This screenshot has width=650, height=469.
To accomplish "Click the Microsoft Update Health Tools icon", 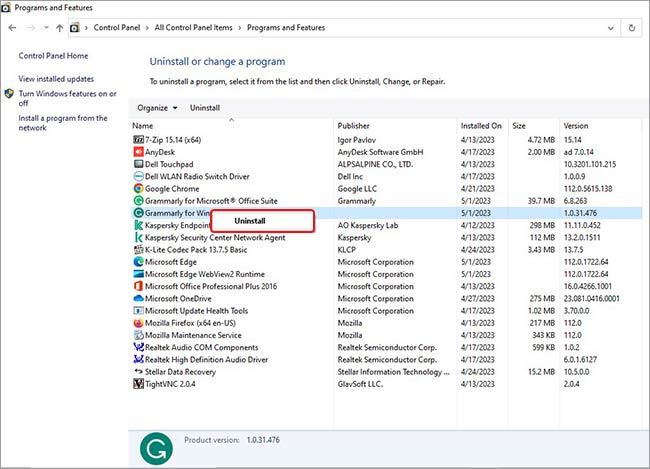I will (x=138, y=311).
